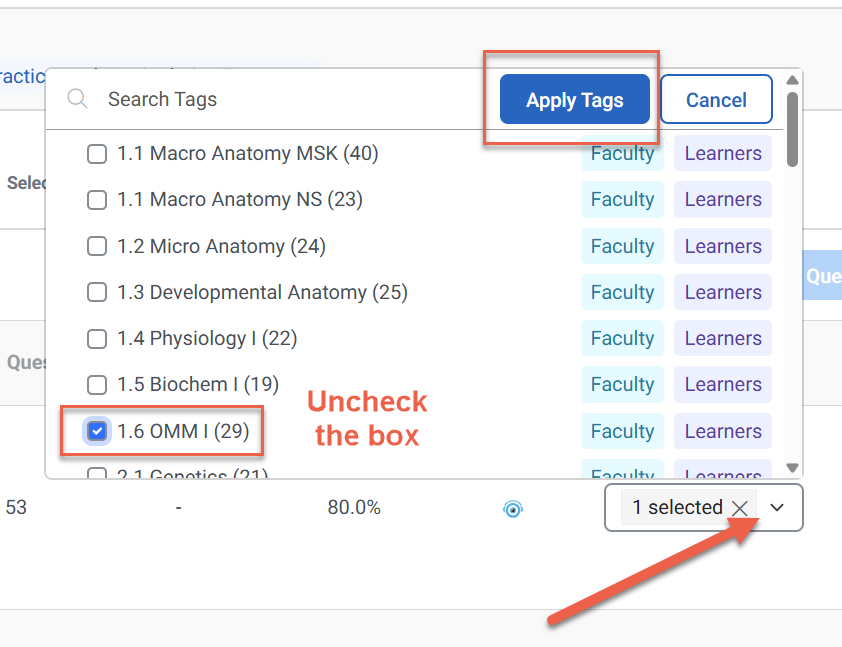Click the eye preview icon
Image resolution: width=842 pixels, height=647 pixels.
click(x=513, y=509)
